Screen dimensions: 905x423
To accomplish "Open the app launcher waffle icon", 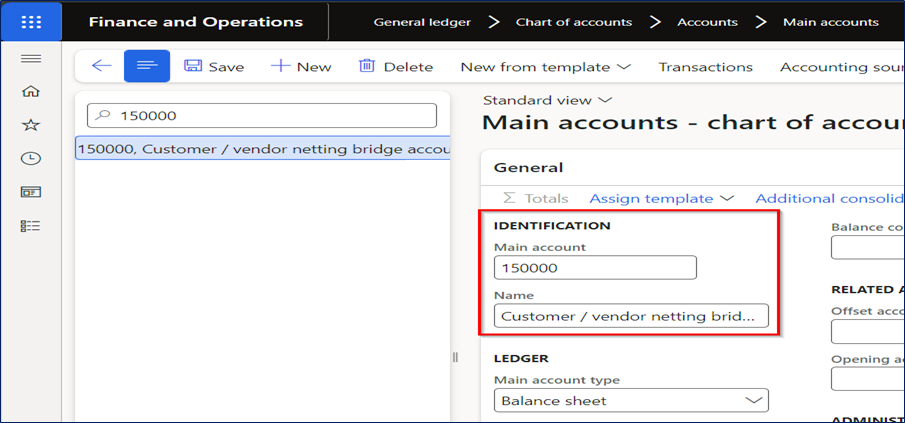I will point(31,22).
